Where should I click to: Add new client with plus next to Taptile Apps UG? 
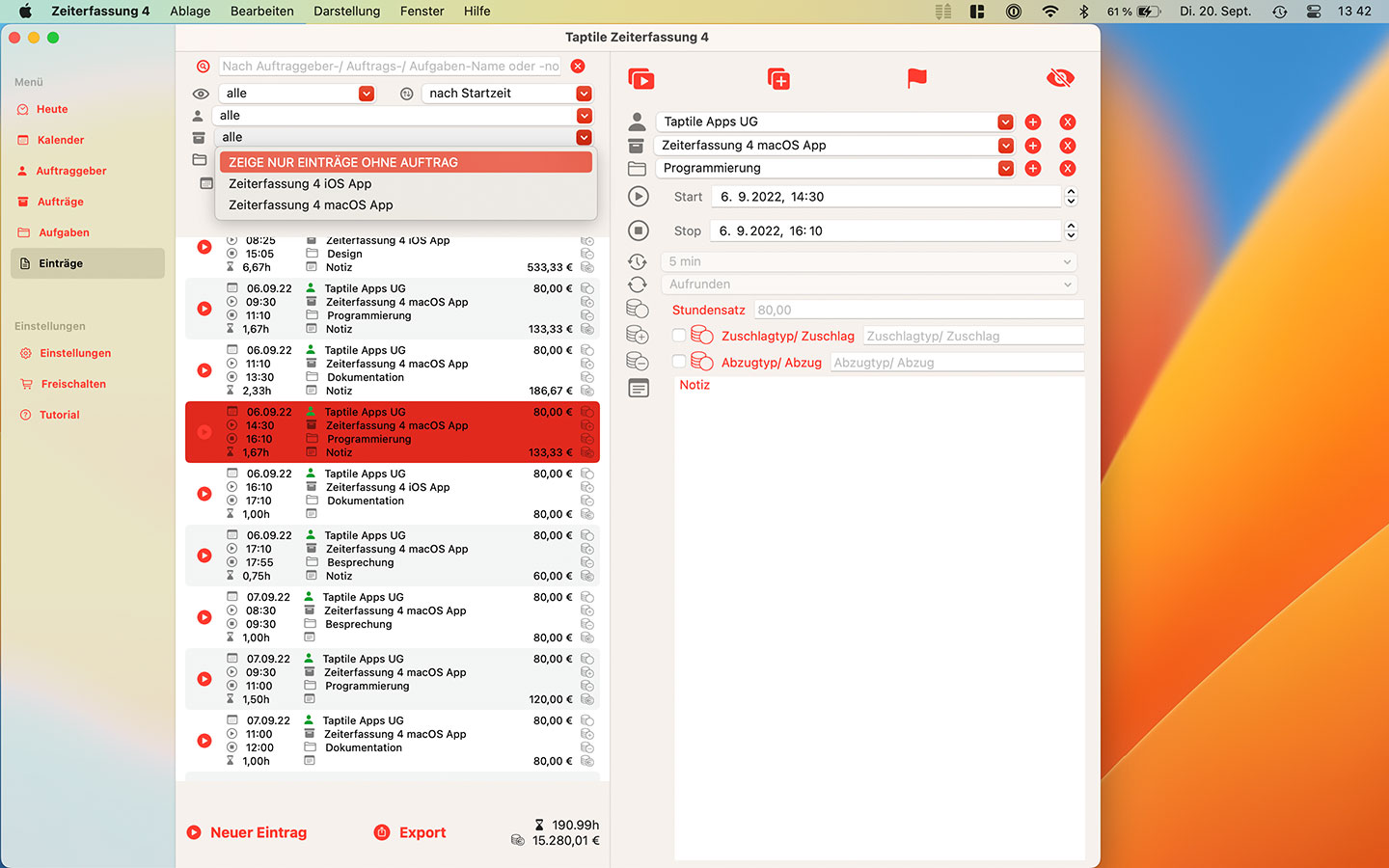[1033, 122]
